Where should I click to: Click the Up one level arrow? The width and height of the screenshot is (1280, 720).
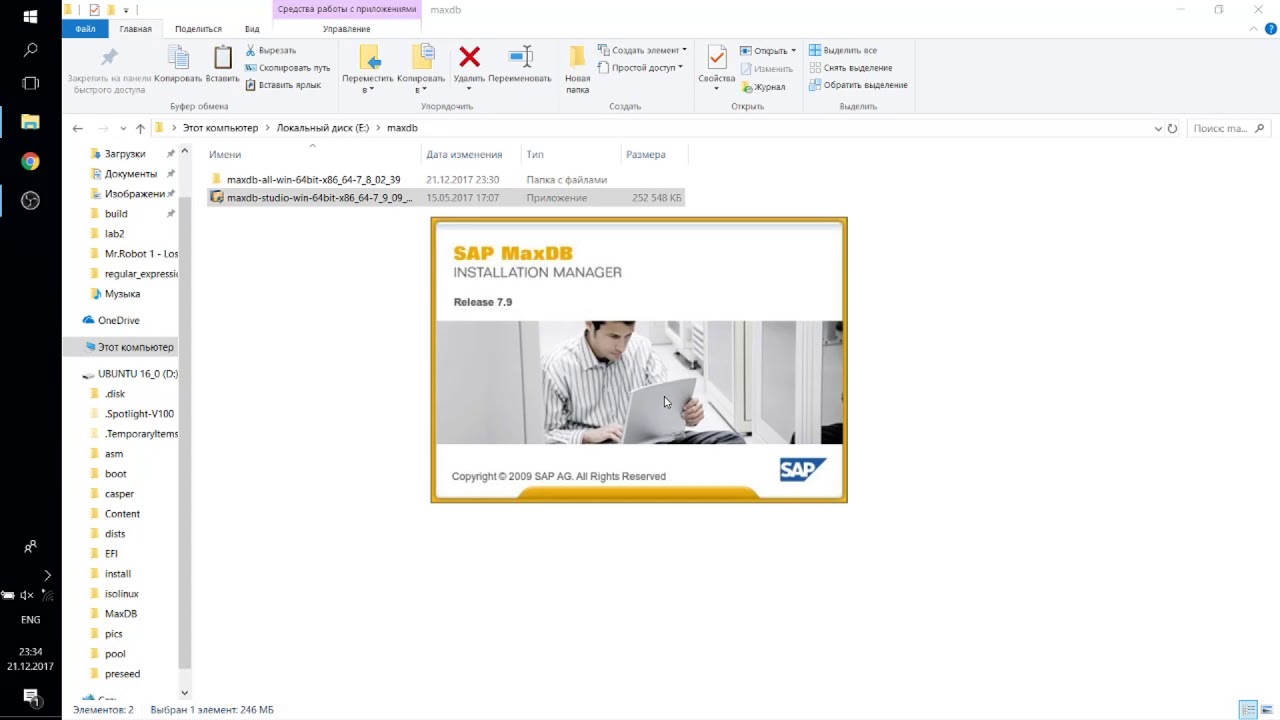coord(140,128)
